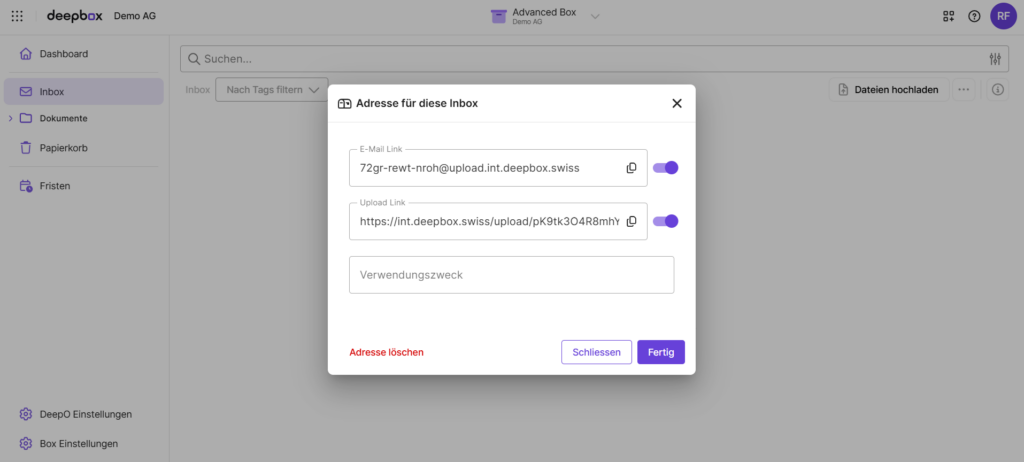This screenshot has width=1024, height=462.
Task: Open the RF user avatar menu
Action: coord(1003,16)
